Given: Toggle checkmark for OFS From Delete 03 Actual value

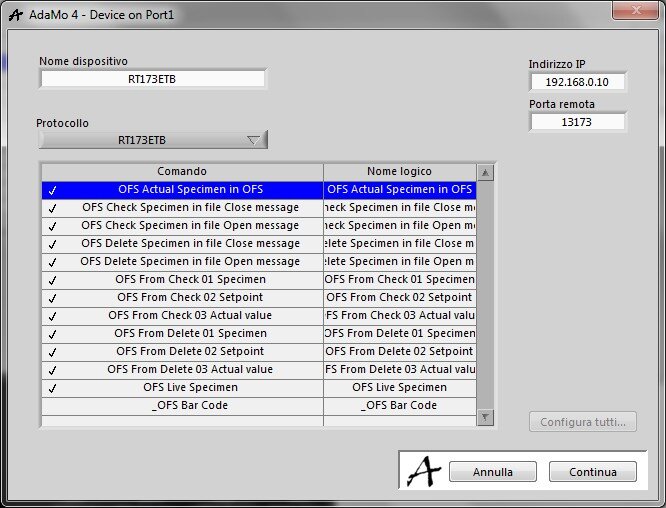Looking at the screenshot, I should [x=52, y=370].
